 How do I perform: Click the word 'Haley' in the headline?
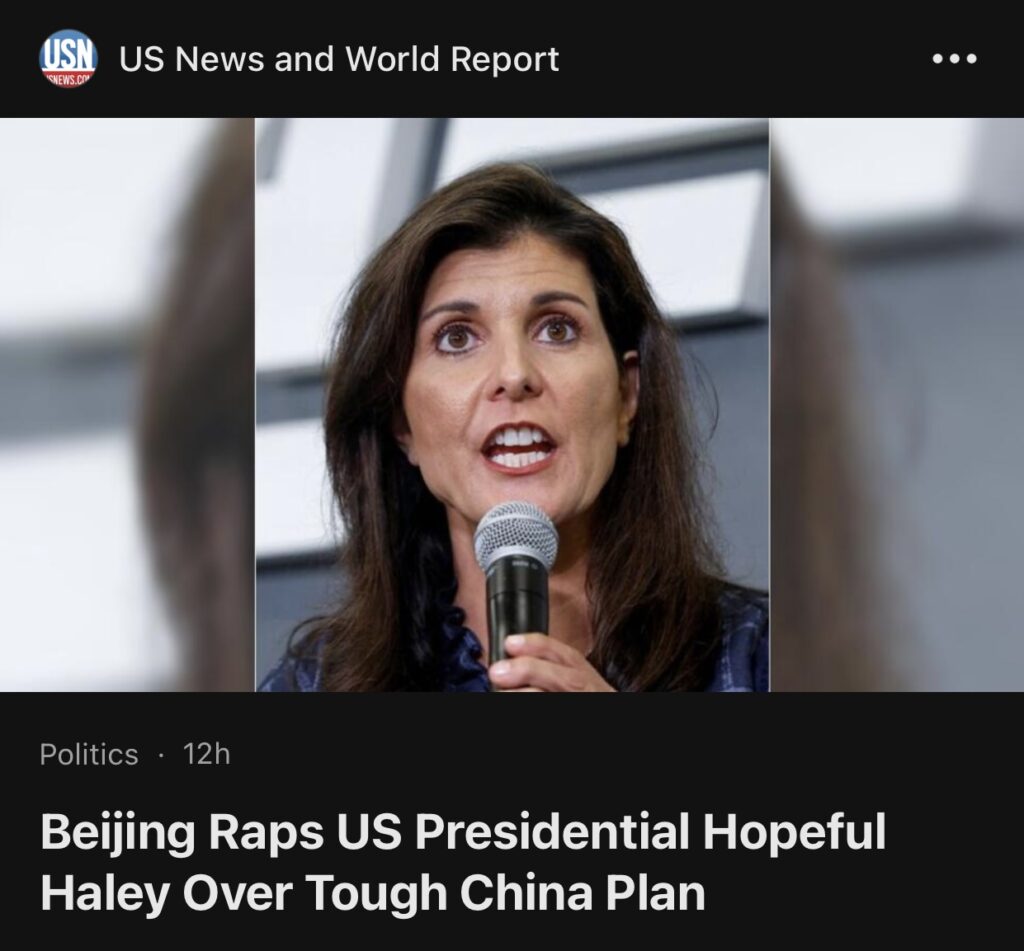tap(104, 893)
